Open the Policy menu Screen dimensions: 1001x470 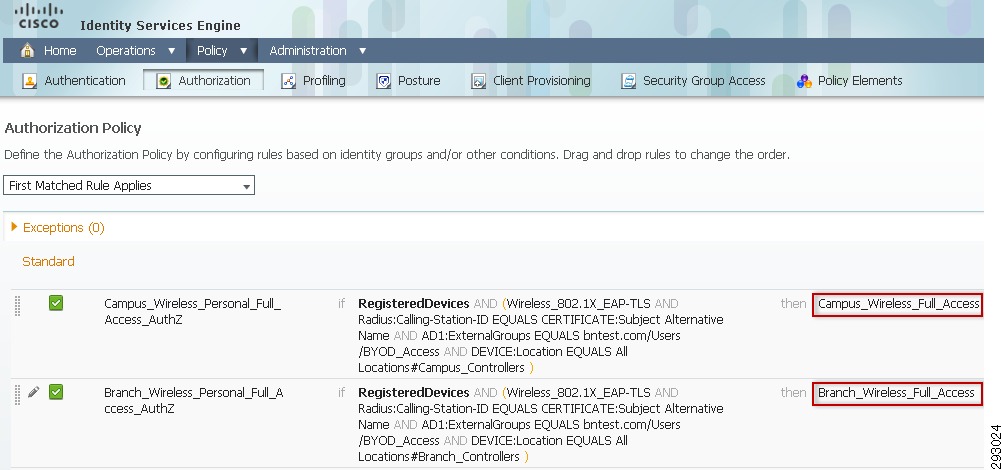(212, 50)
